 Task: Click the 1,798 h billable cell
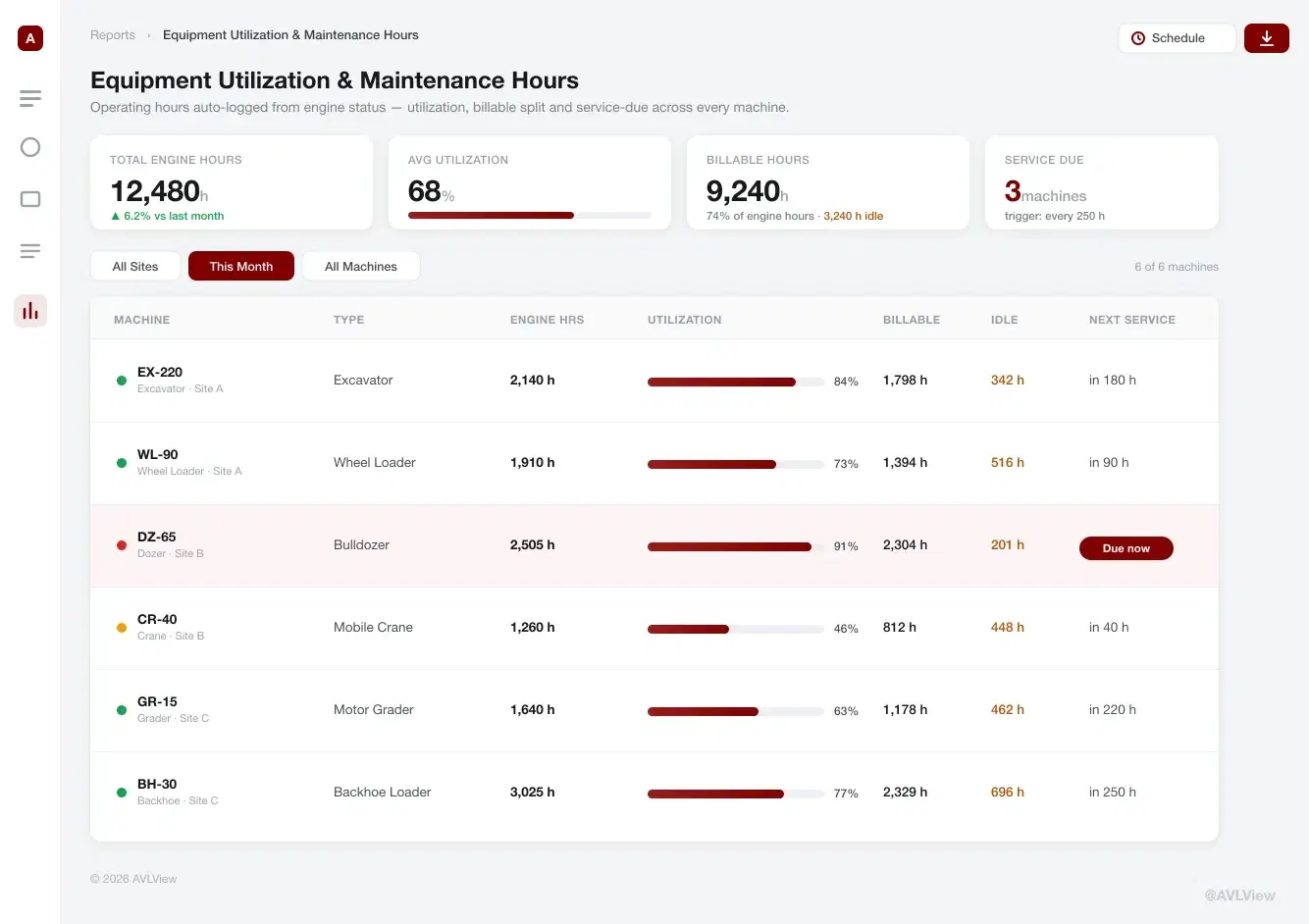coord(905,380)
